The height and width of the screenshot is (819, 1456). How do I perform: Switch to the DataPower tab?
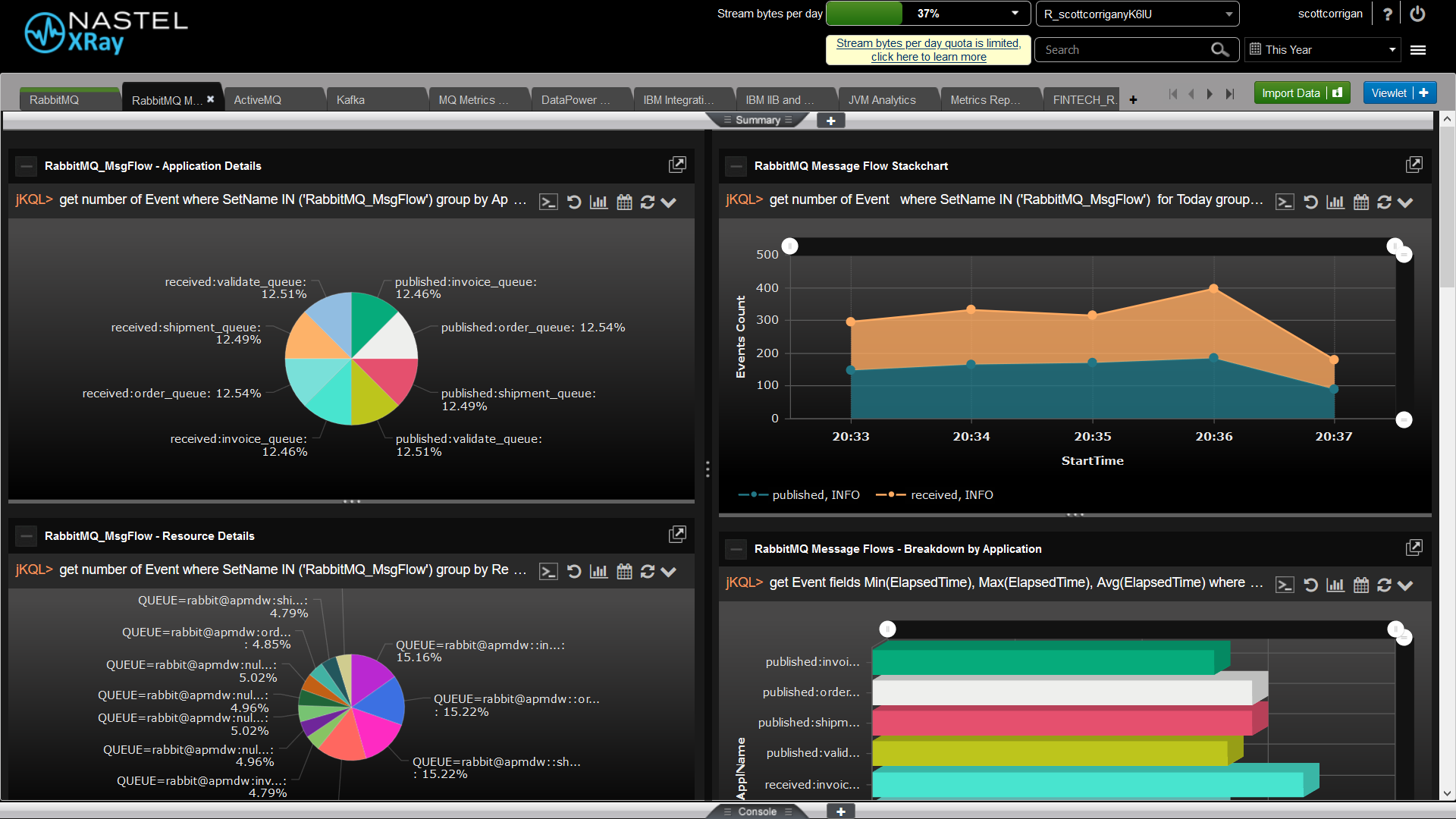[581, 99]
